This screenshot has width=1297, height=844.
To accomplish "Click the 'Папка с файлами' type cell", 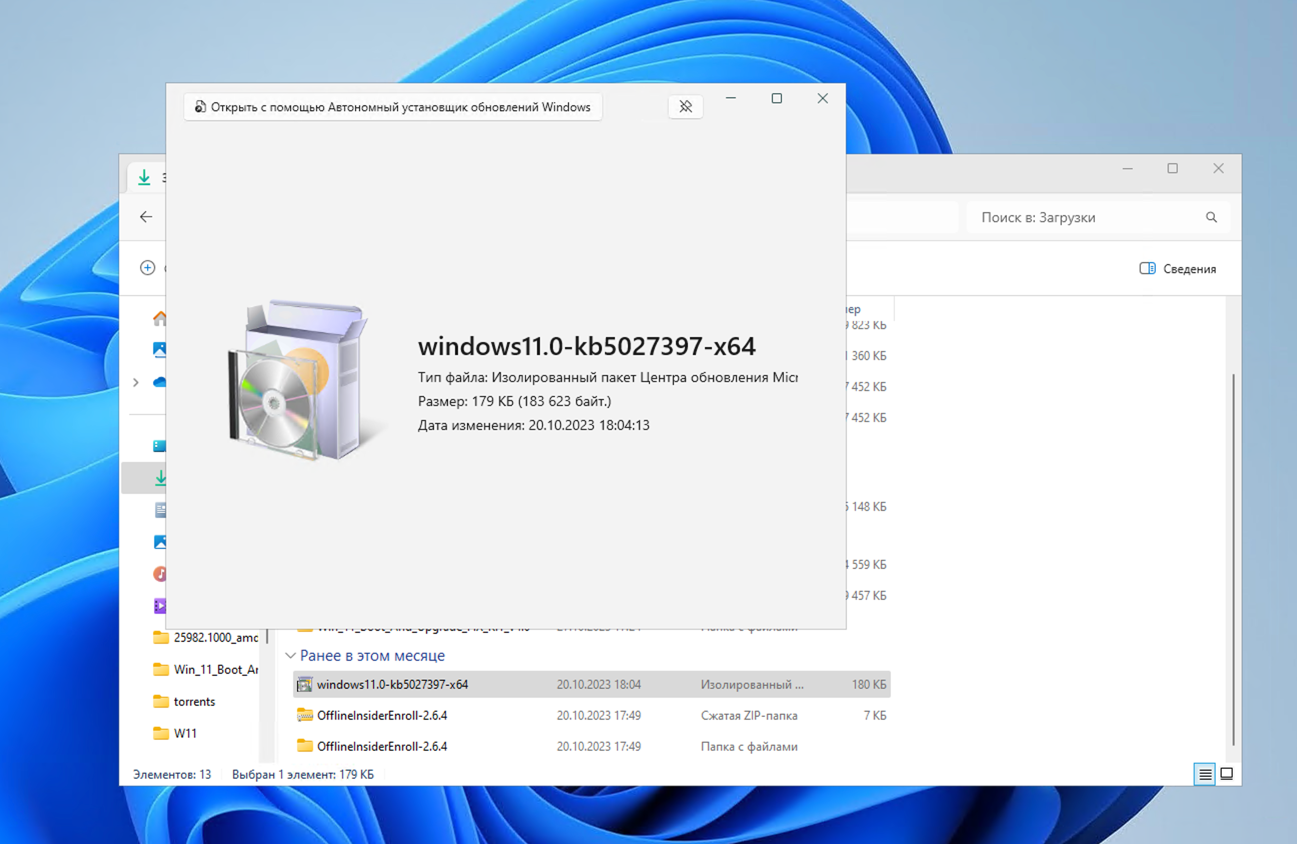I will tap(749, 747).
